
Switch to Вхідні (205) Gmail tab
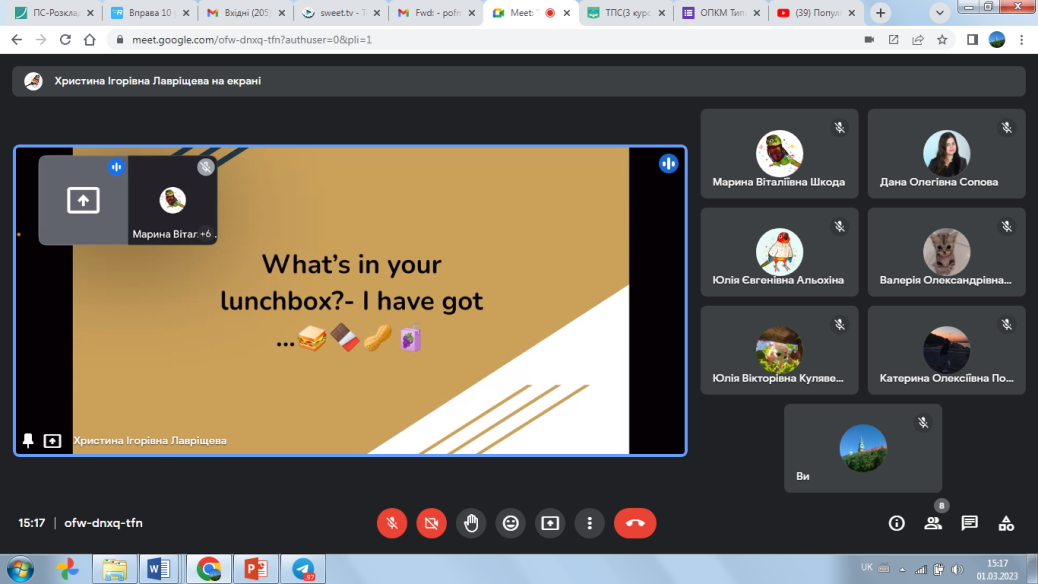click(x=246, y=13)
